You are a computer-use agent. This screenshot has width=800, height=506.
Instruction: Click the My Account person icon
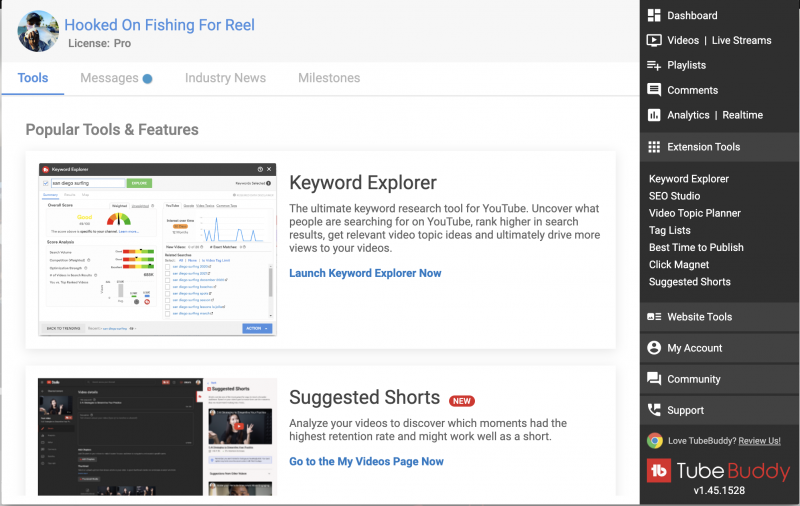click(x=654, y=348)
